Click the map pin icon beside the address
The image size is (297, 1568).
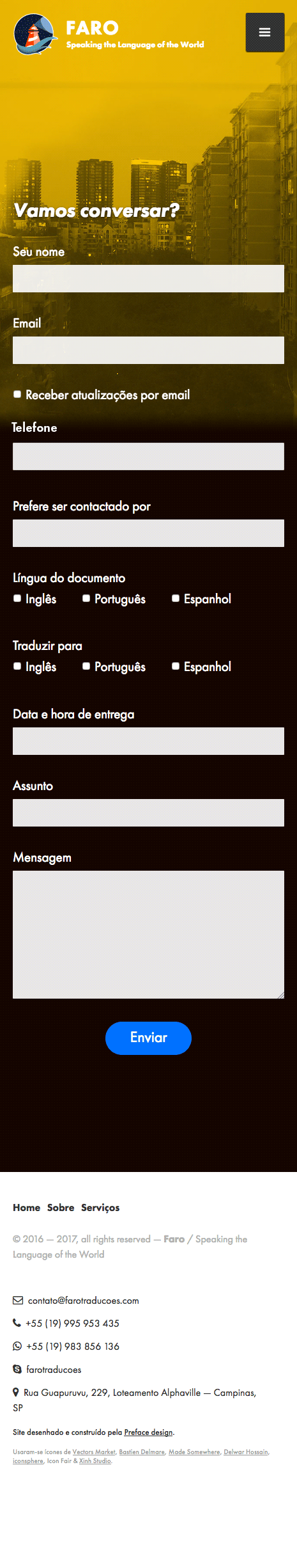[16, 1392]
